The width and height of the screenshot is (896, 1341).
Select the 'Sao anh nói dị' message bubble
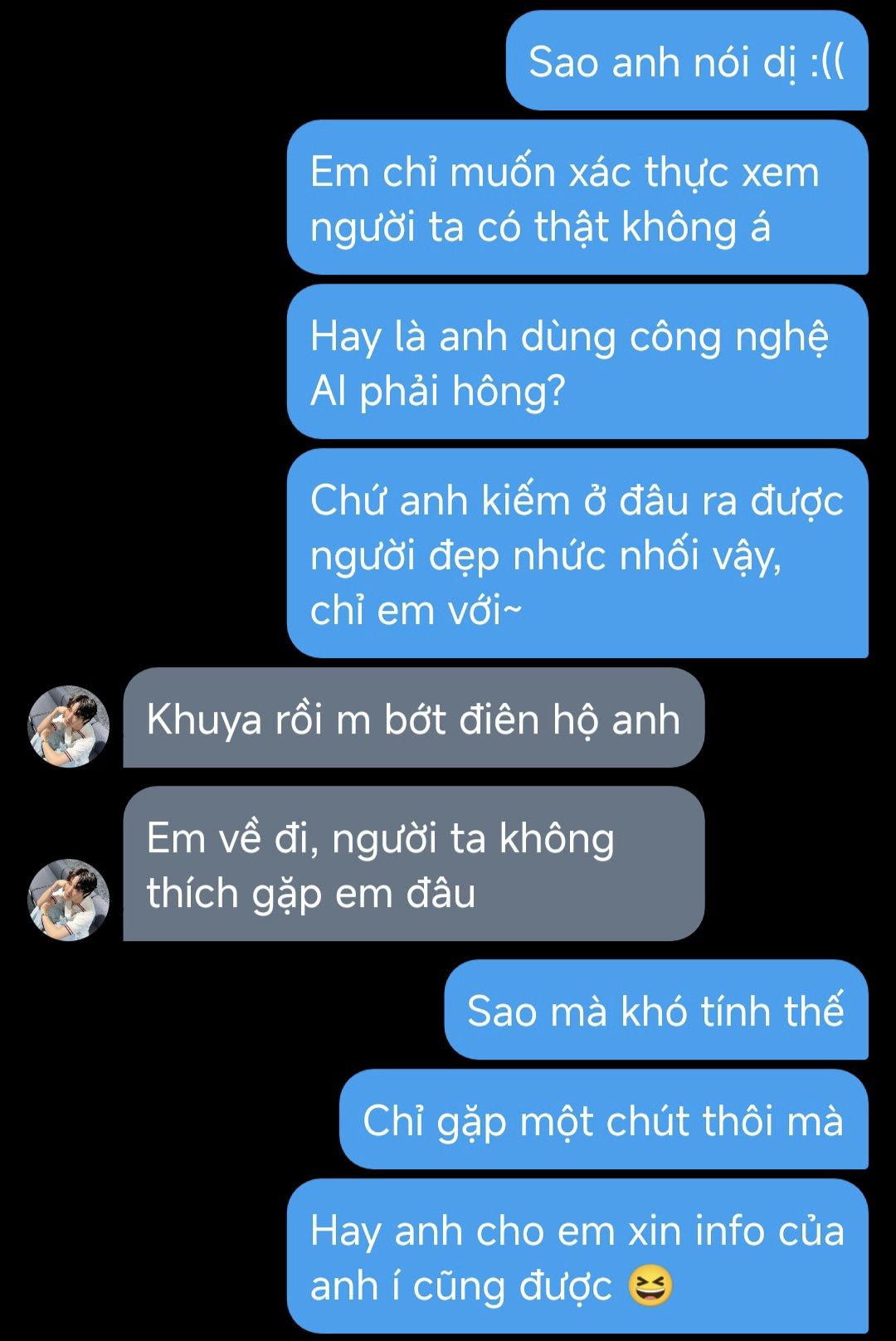pyautogui.click(x=687, y=61)
